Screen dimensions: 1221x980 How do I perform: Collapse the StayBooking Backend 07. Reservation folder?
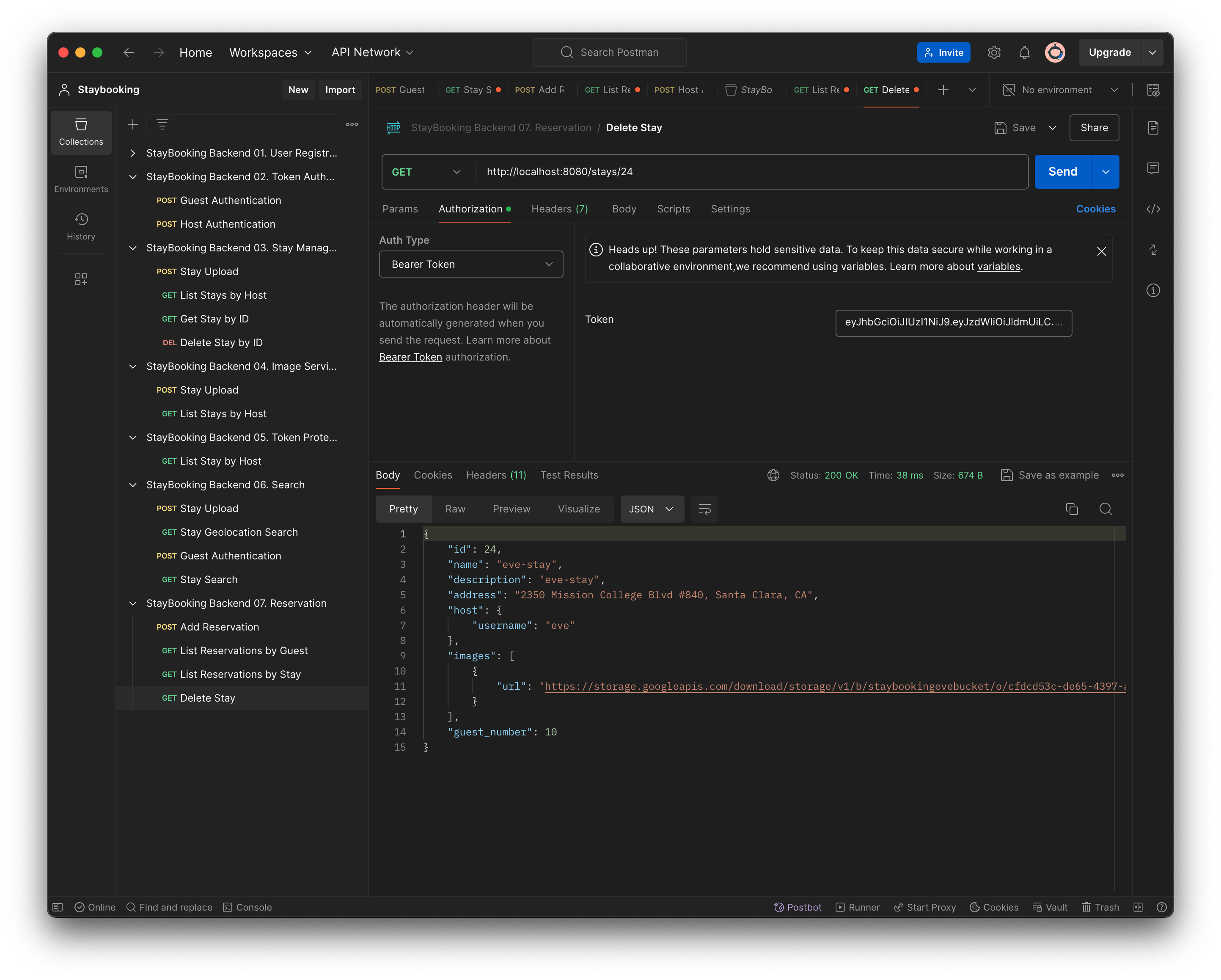point(132,603)
